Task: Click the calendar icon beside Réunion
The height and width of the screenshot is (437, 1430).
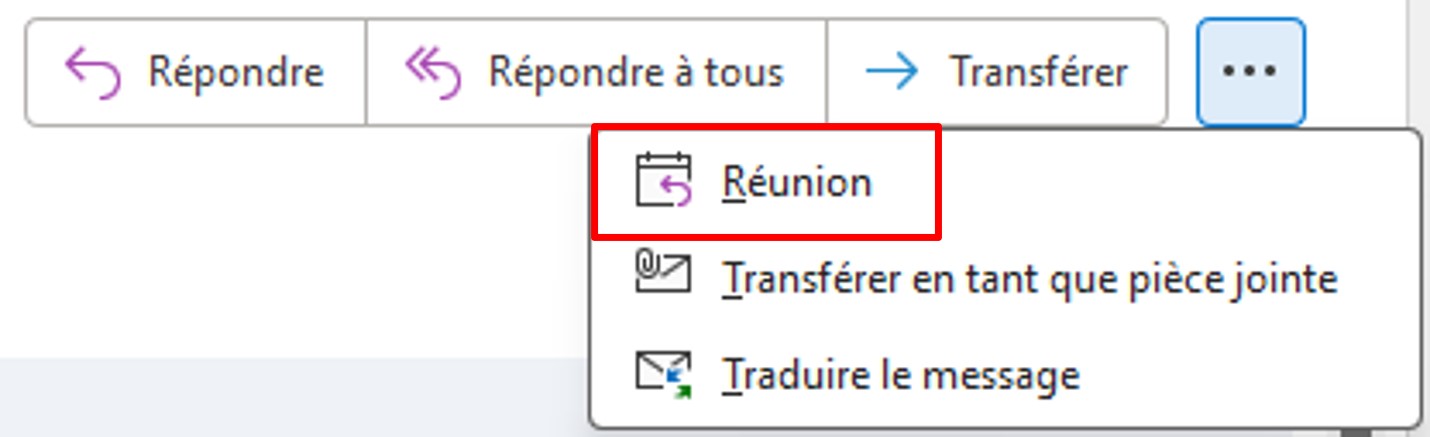Action: [x=663, y=181]
